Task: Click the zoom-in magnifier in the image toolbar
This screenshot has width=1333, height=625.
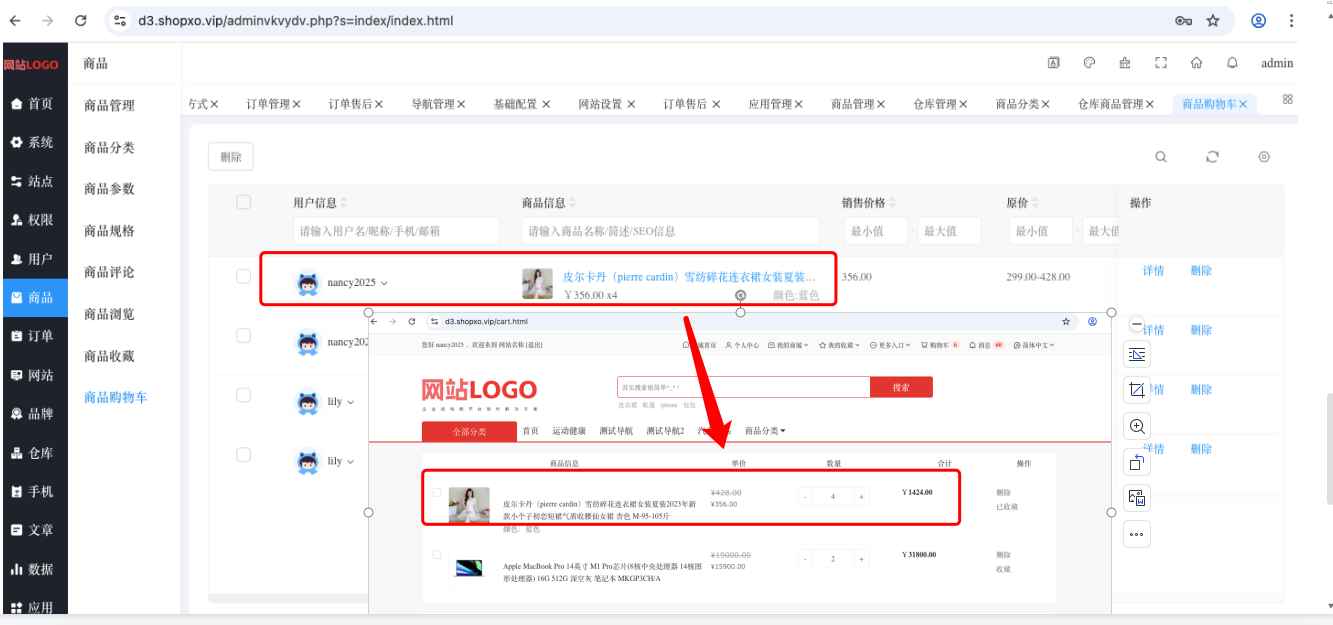Action: point(1136,426)
